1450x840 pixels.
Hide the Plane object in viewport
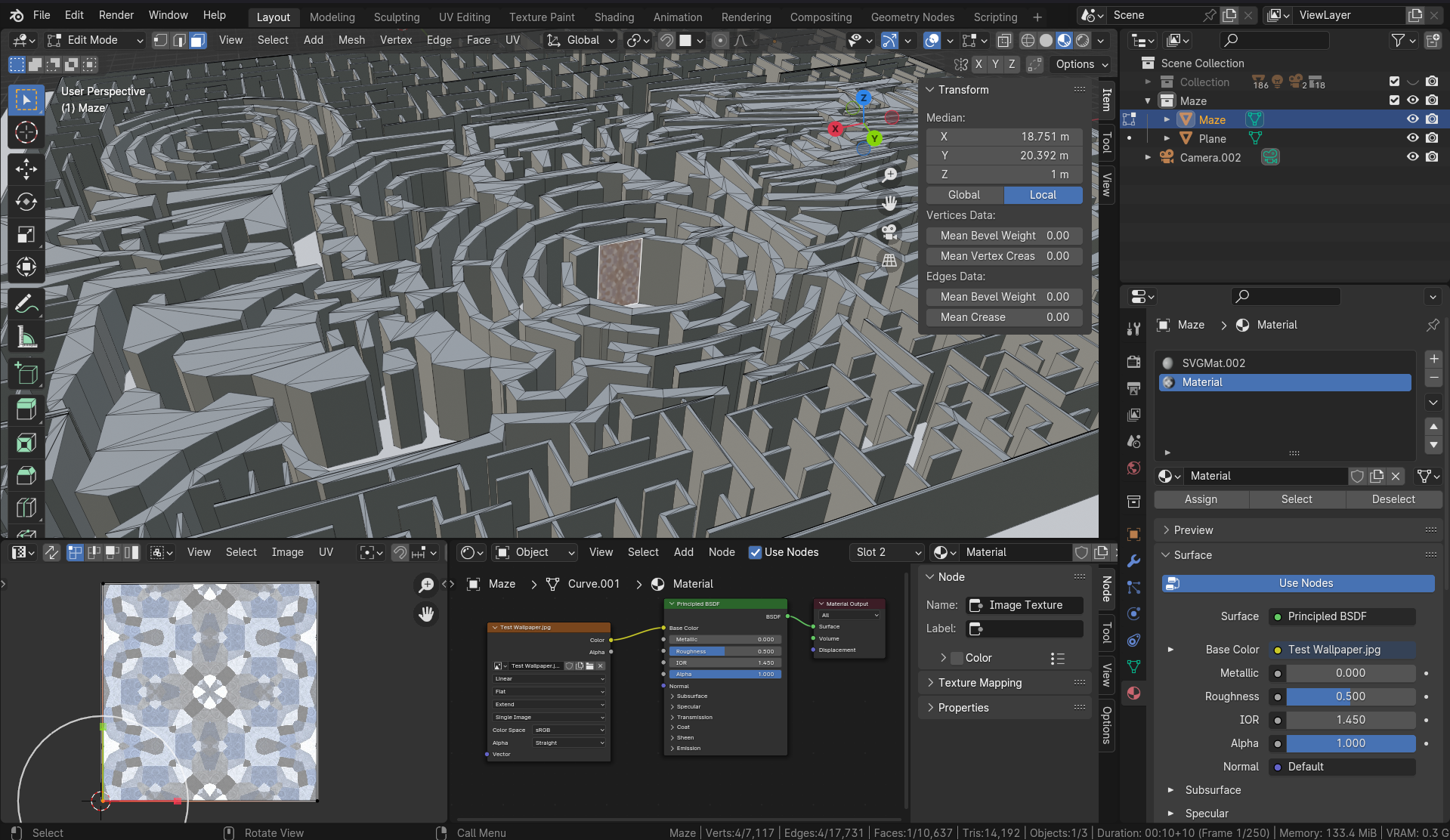click(x=1412, y=138)
